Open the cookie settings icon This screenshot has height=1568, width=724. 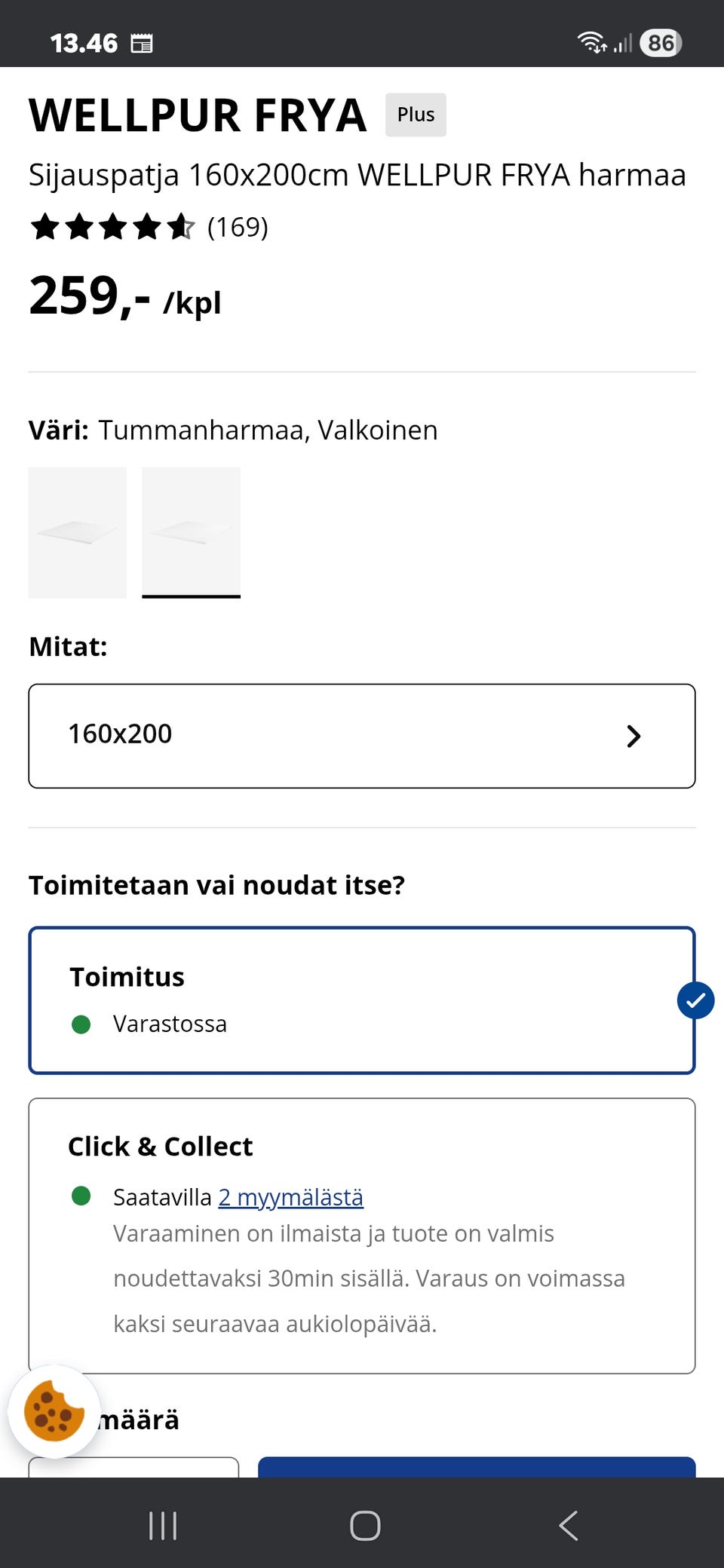[54, 1411]
